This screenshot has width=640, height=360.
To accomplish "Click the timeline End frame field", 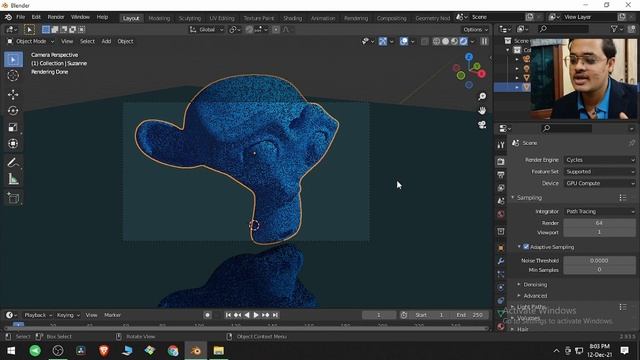I will tap(470, 315).
